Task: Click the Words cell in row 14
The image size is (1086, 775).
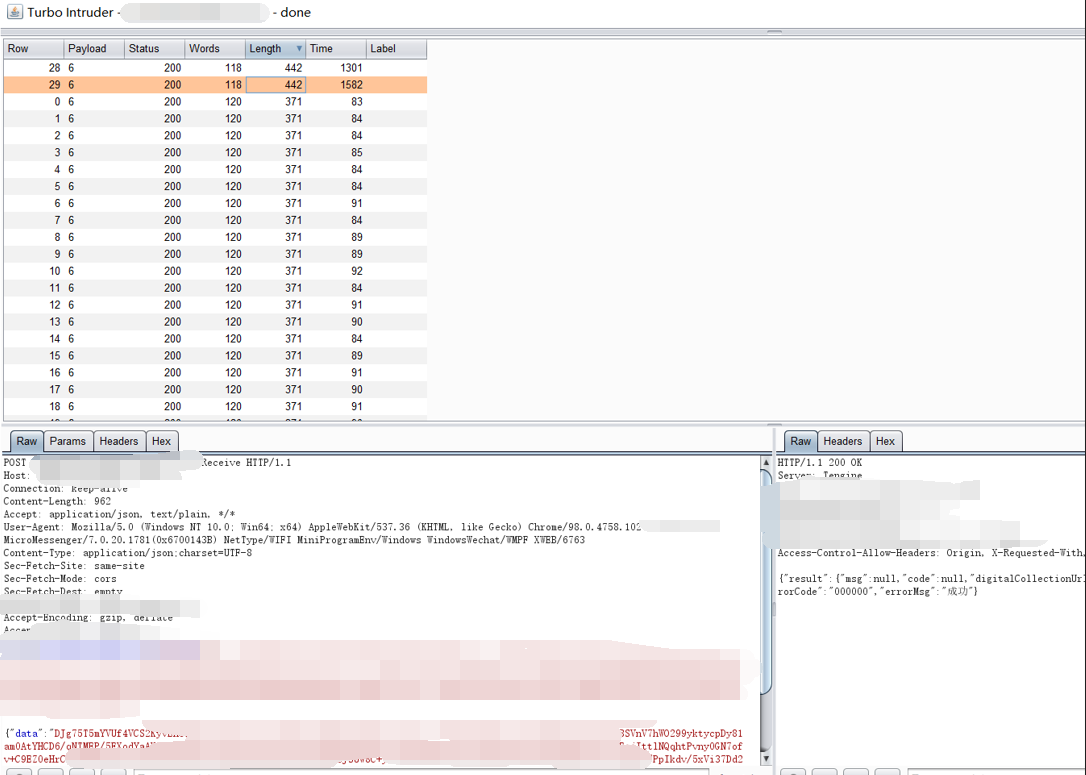Action: point(215,339)
